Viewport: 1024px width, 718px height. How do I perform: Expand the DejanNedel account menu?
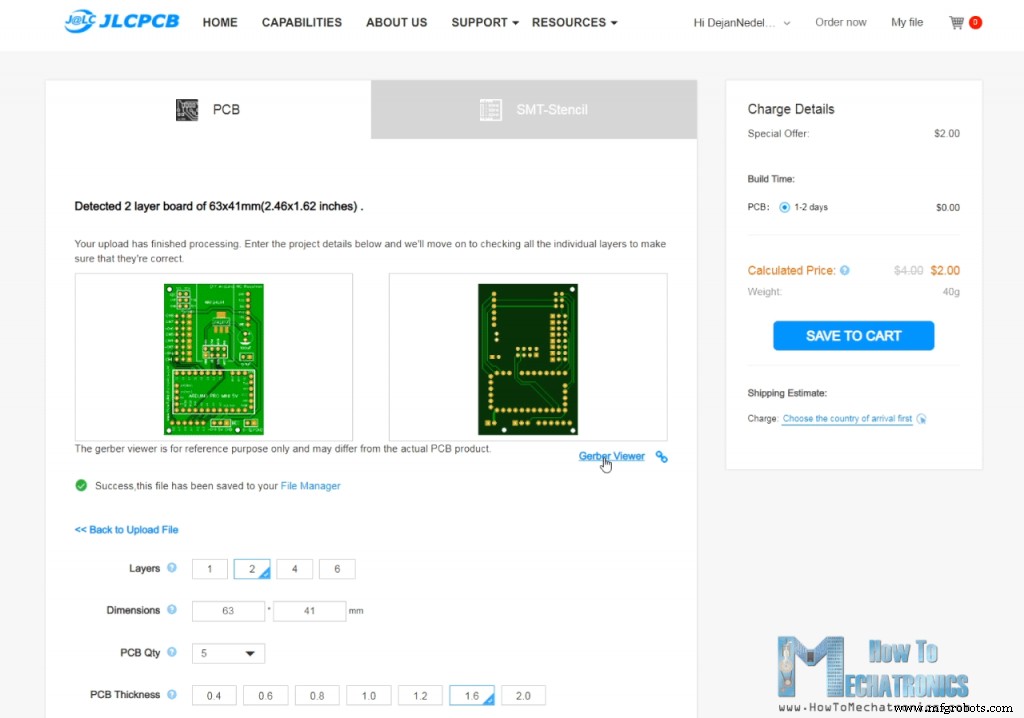click(x=742, y=21)
